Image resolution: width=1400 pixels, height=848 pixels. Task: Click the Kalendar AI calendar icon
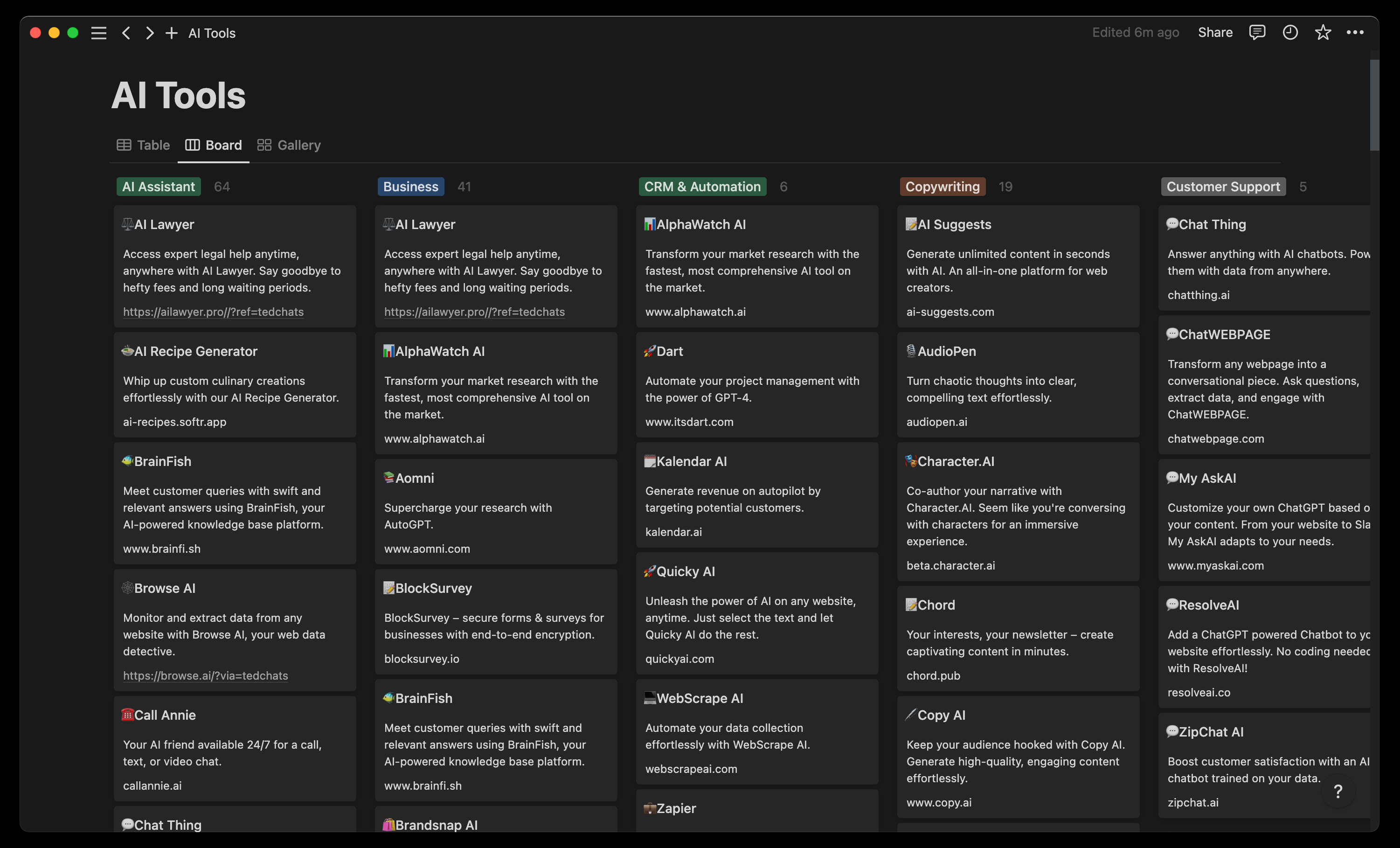pos(650,461)
